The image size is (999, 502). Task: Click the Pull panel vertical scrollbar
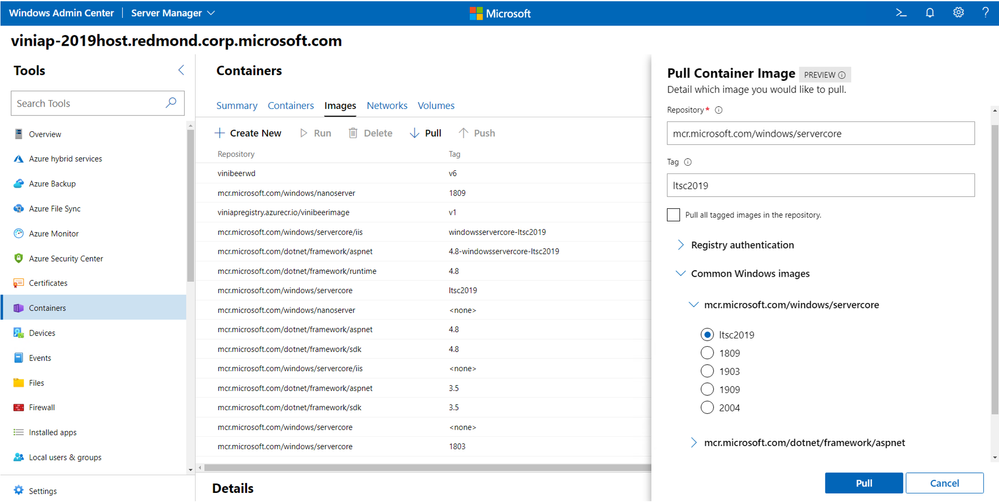995,268
